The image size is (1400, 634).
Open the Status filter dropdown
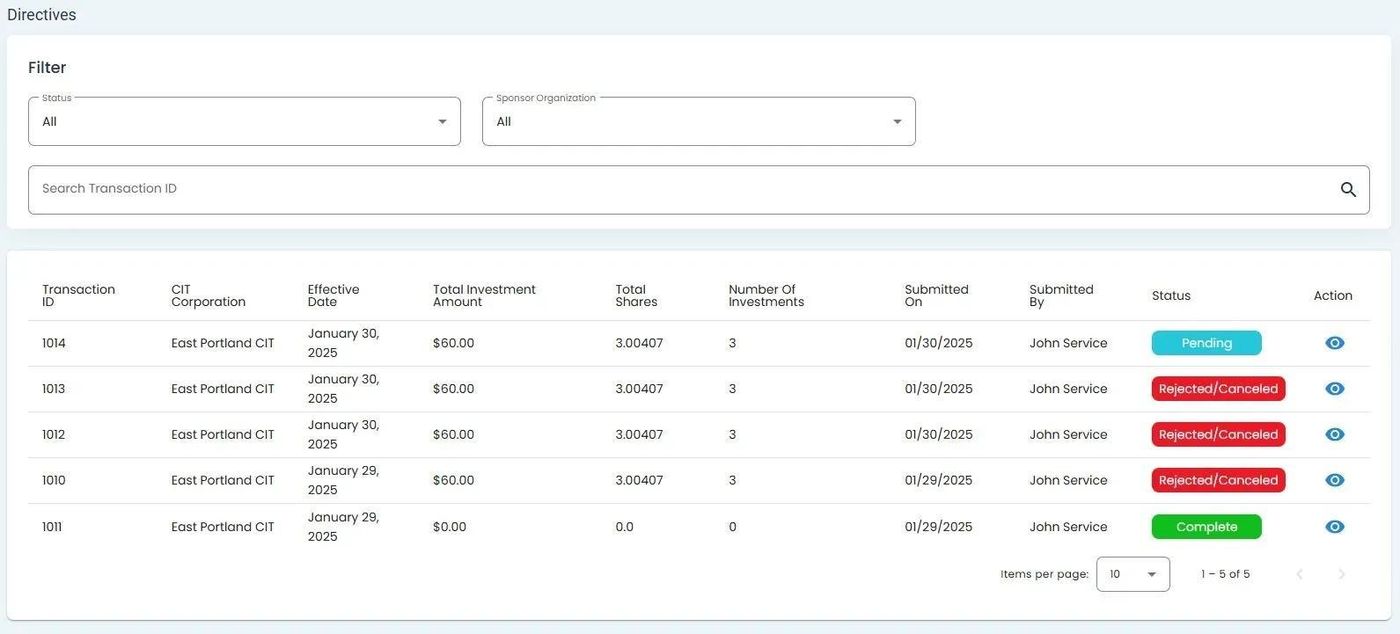click(244, 122)
